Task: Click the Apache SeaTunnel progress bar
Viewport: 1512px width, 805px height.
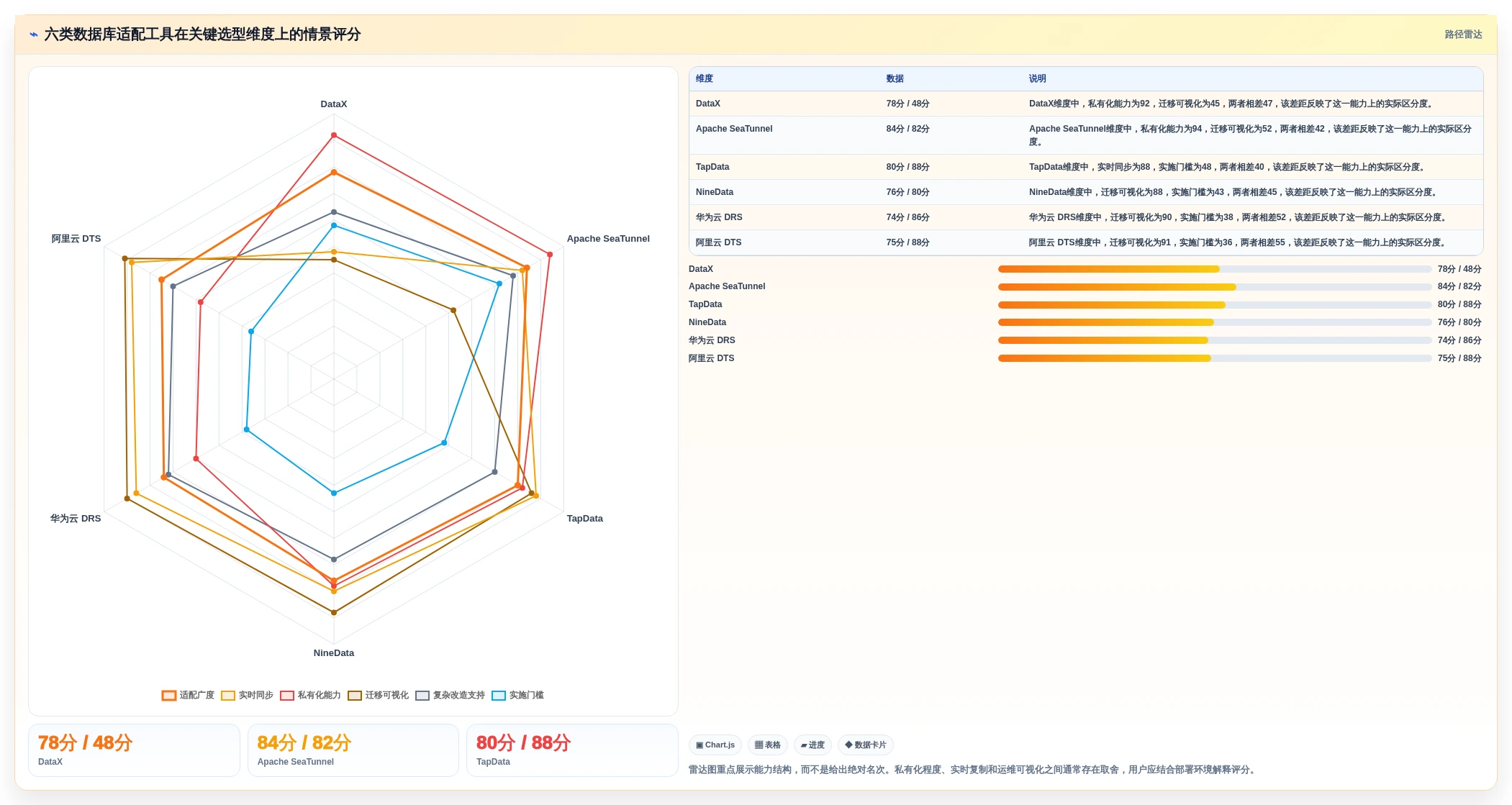Action: click(x=1215, y=287)
